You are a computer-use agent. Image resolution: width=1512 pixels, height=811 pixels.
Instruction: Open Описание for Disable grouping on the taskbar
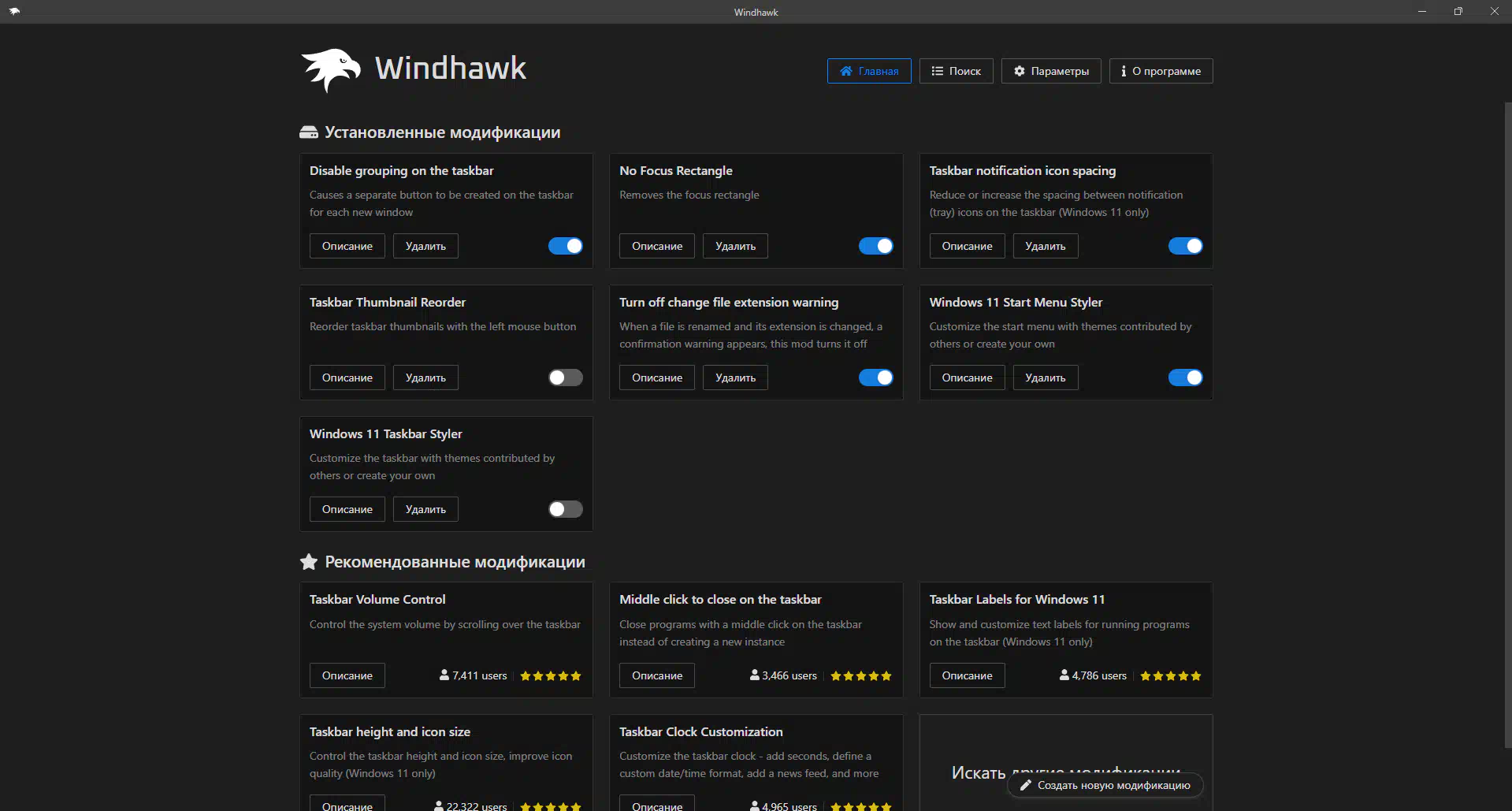(347, 246)
